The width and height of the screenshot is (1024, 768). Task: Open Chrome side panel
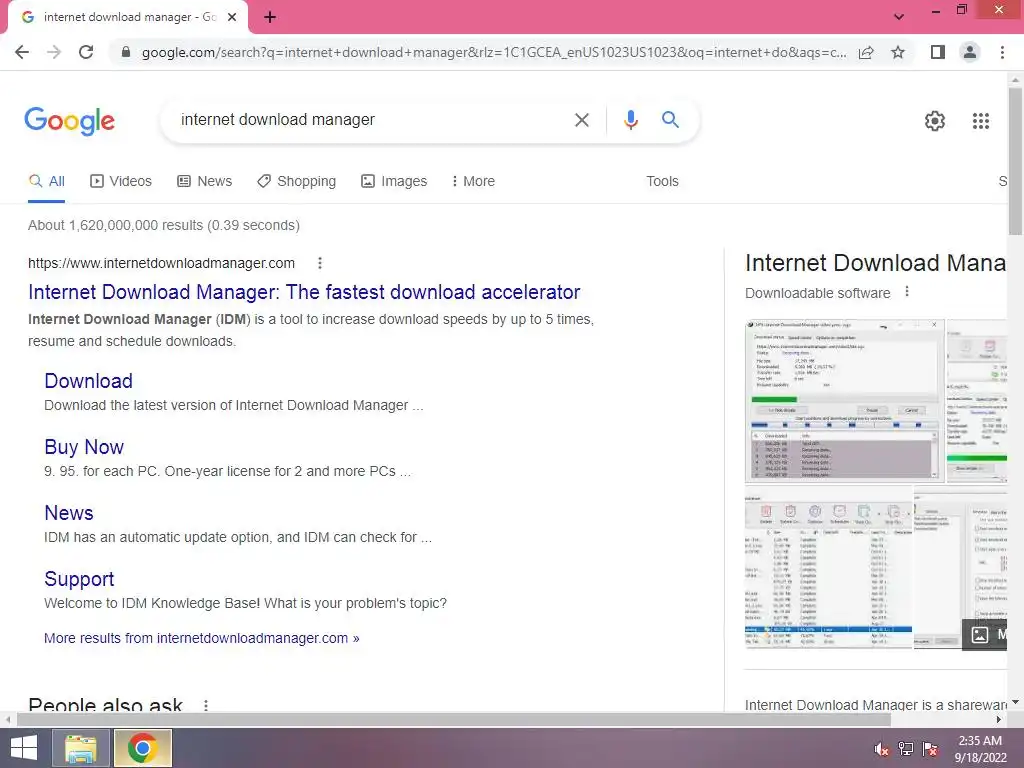coord(938,52)
